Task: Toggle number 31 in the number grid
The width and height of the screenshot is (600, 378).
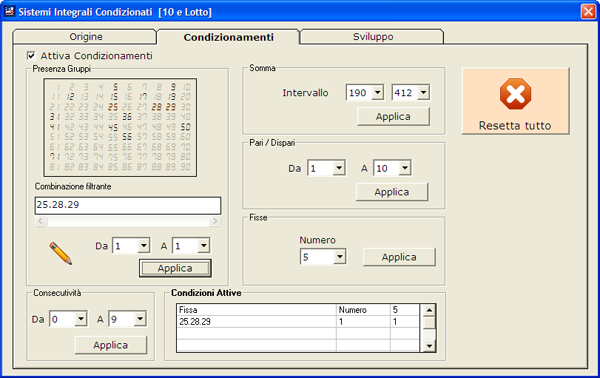Action: [55, 117]
